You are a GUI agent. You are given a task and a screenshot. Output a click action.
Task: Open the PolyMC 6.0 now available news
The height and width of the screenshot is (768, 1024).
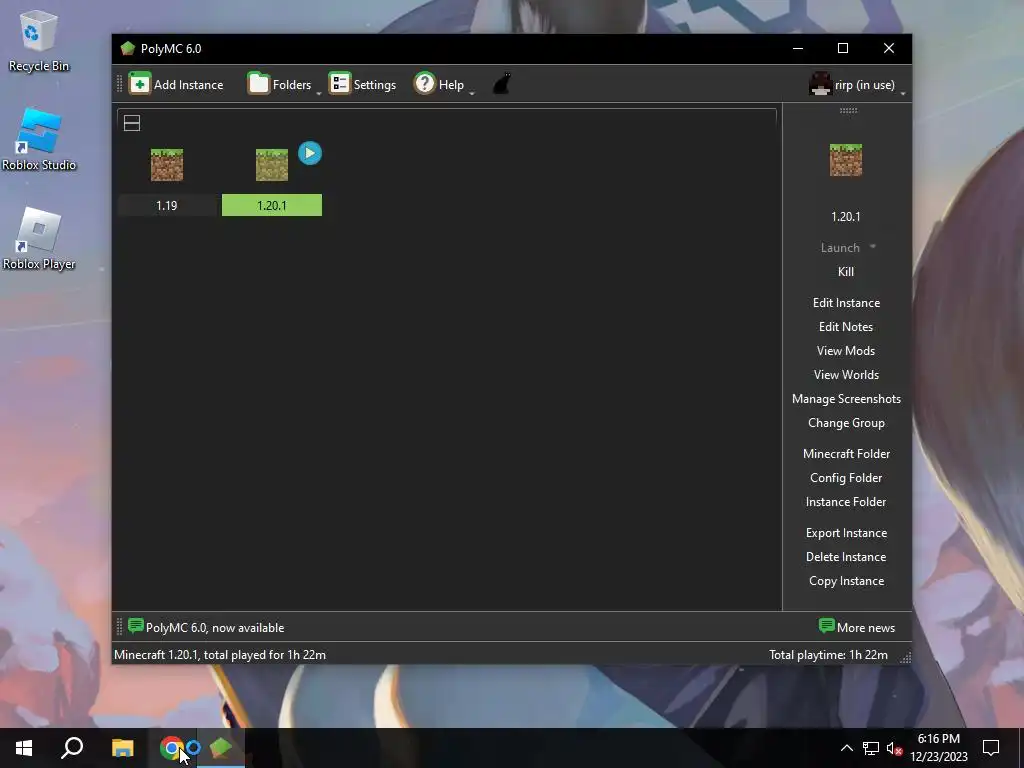[x=206, y=628]
